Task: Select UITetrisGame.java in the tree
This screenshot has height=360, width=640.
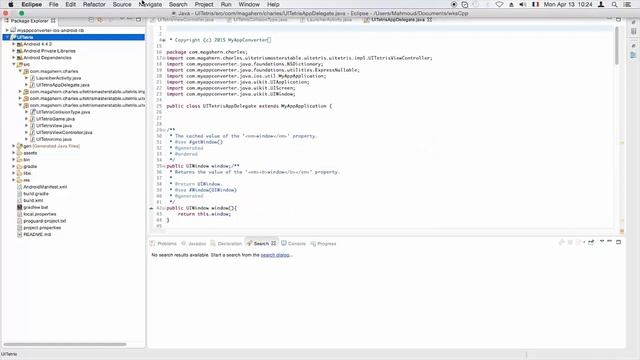Action: pyautogui.click(x=55, y=119)
